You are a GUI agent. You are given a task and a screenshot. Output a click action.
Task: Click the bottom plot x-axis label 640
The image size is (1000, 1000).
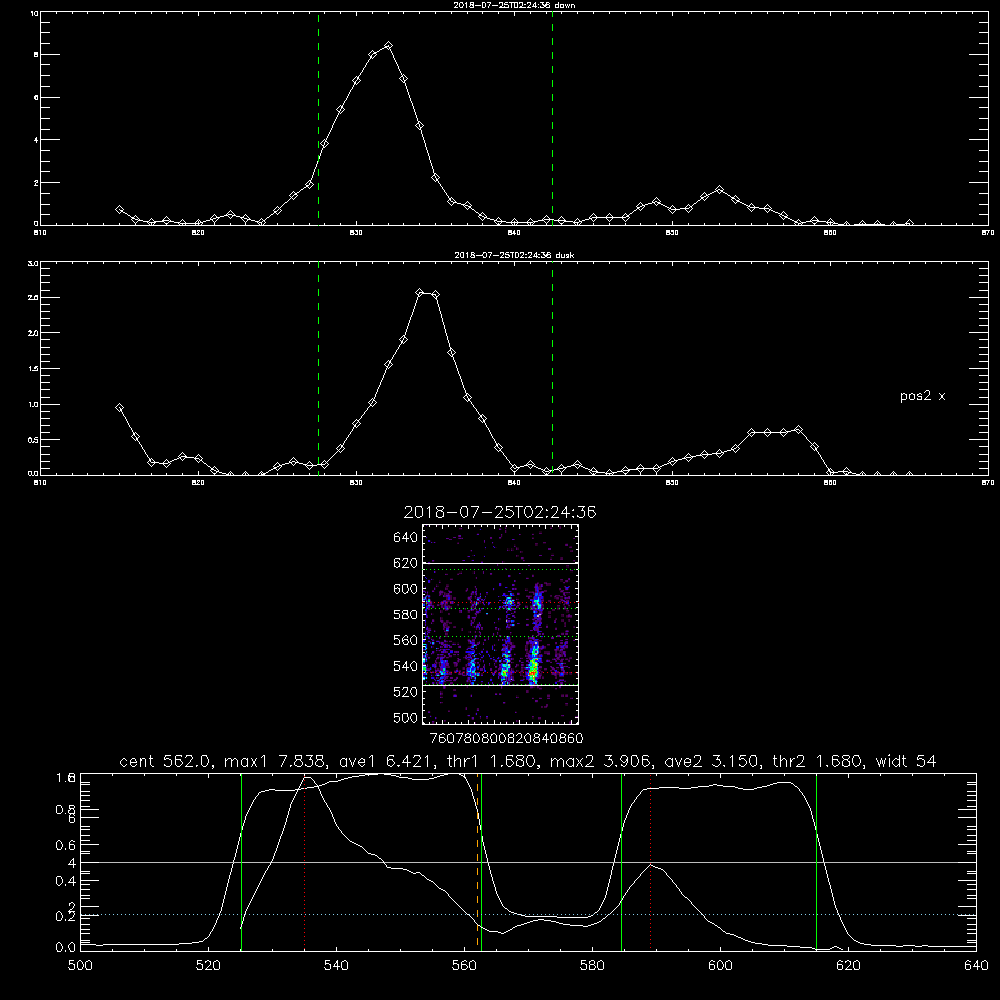pos(976,966)
